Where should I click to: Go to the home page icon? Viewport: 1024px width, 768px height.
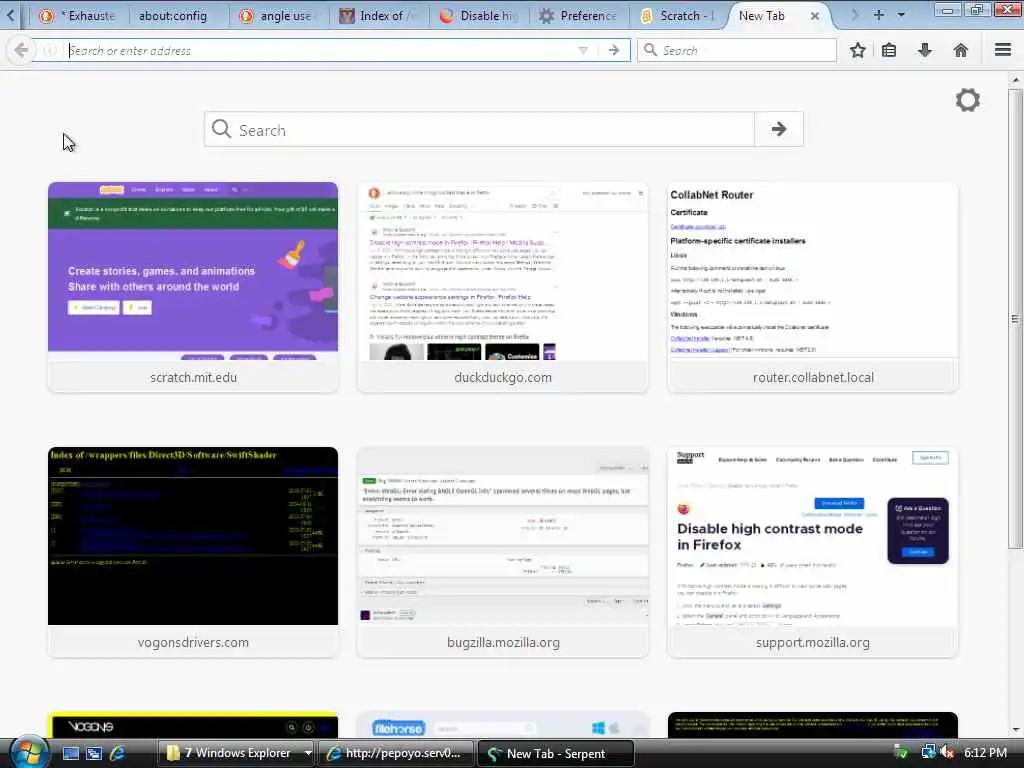tap(961, 50)
